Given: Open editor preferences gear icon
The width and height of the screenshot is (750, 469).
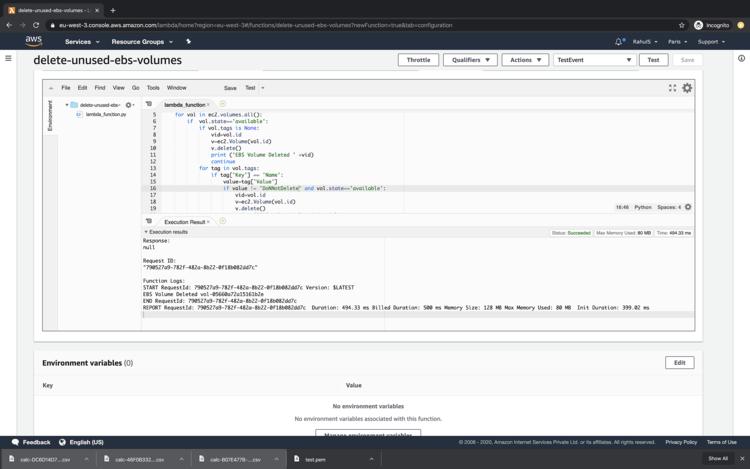Looking at the screenshot, I should pyautogui.click(x=687, y=88).
